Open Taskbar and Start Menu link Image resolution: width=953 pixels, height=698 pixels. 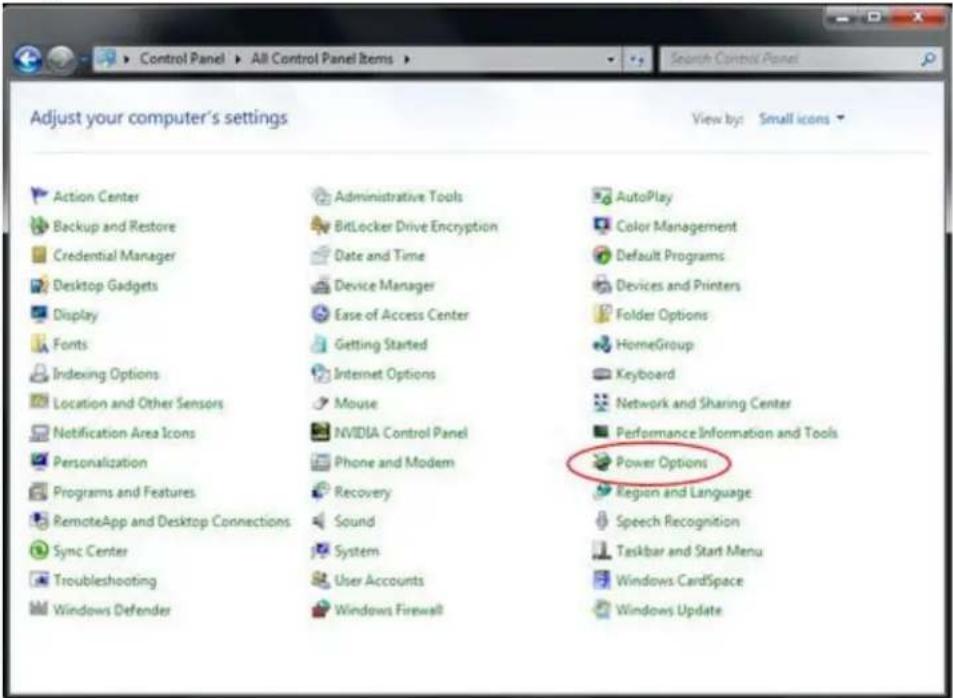coord(689,551)
